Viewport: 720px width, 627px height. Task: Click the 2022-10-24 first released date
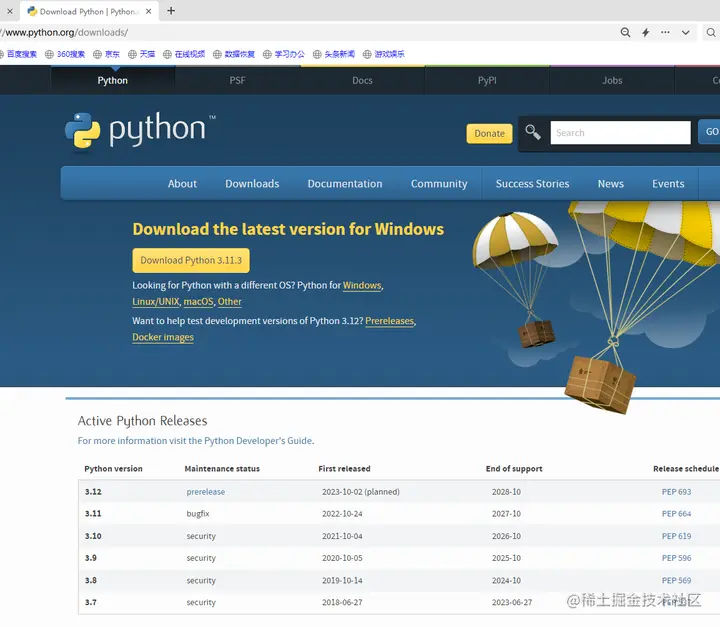click(x=342, y=514)
